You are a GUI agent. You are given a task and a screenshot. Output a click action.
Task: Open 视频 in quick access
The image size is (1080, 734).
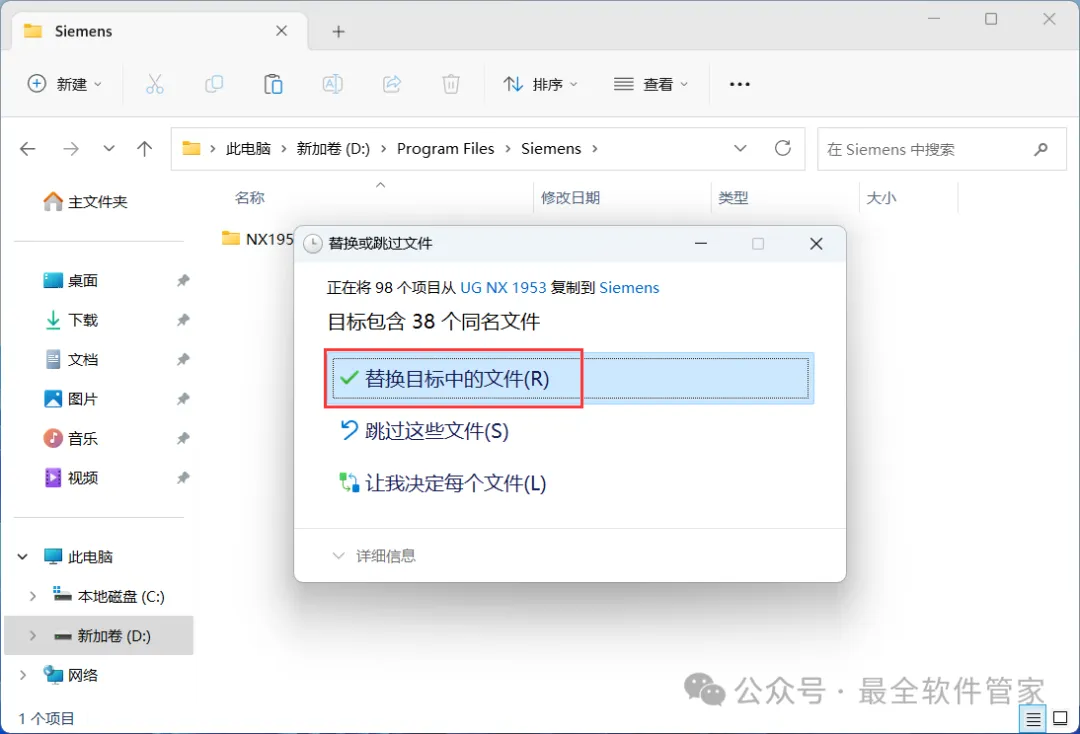click(71, 478)
